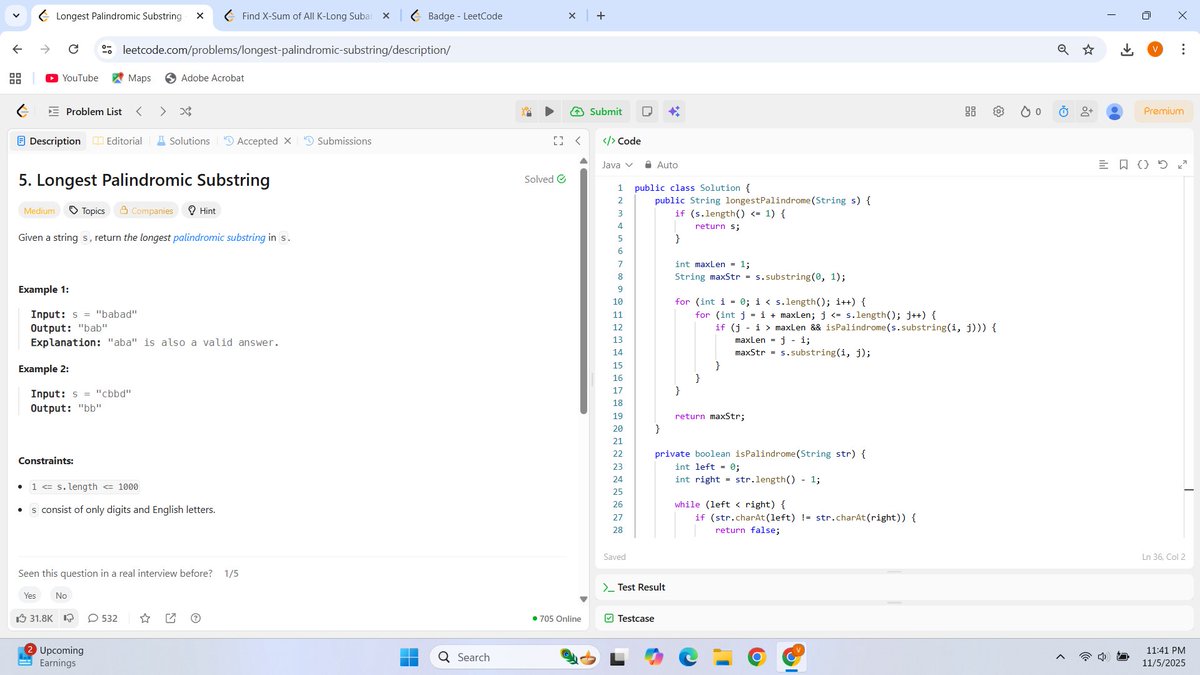Open the layout manager grid icon
This screenshot has width=1200, height=675.
970,111
